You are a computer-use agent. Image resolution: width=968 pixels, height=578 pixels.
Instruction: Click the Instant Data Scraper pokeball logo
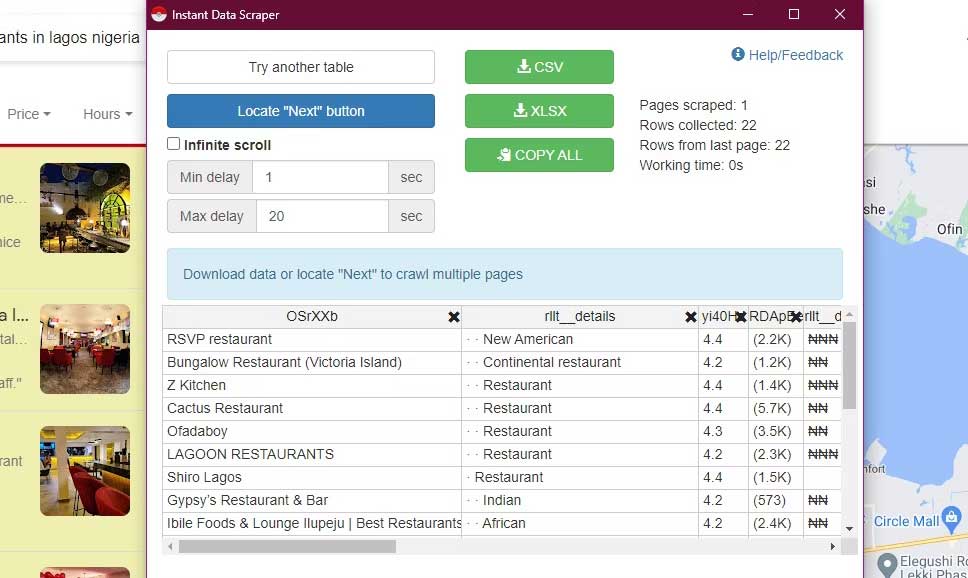tap(159, 14)
